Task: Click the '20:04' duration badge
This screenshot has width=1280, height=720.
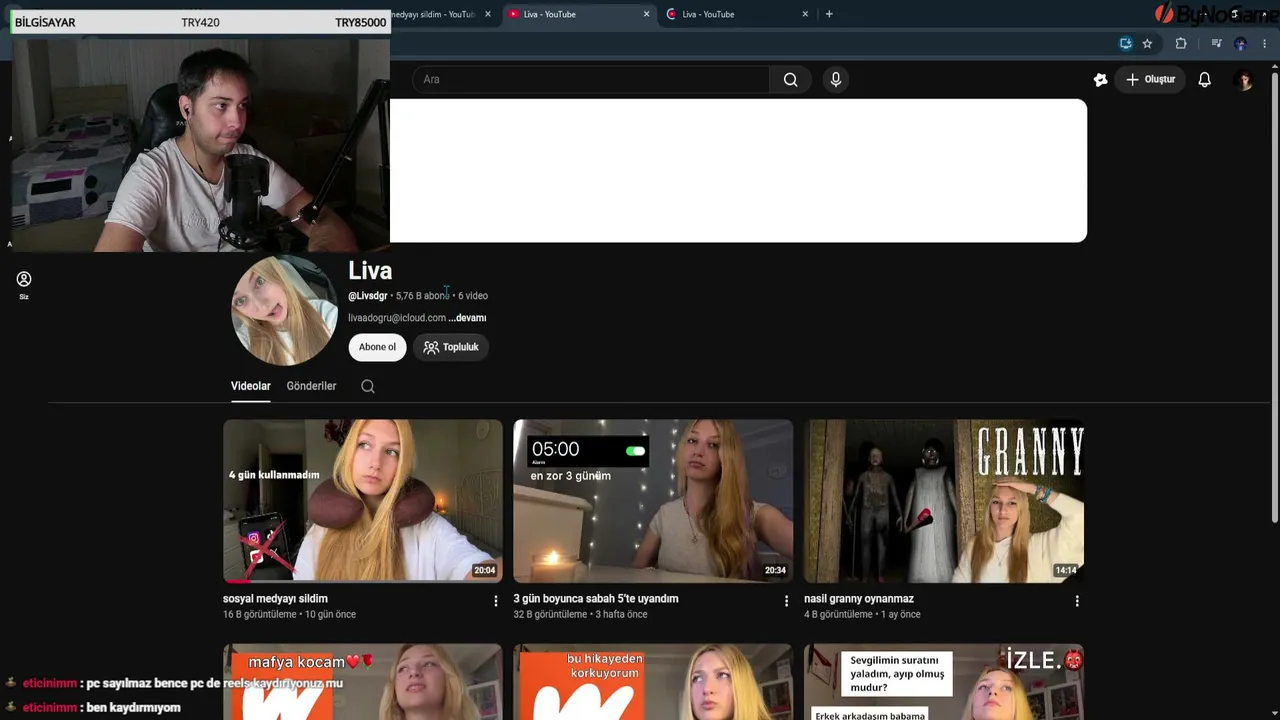Action: pyautogui.click(x=485, y=571)
